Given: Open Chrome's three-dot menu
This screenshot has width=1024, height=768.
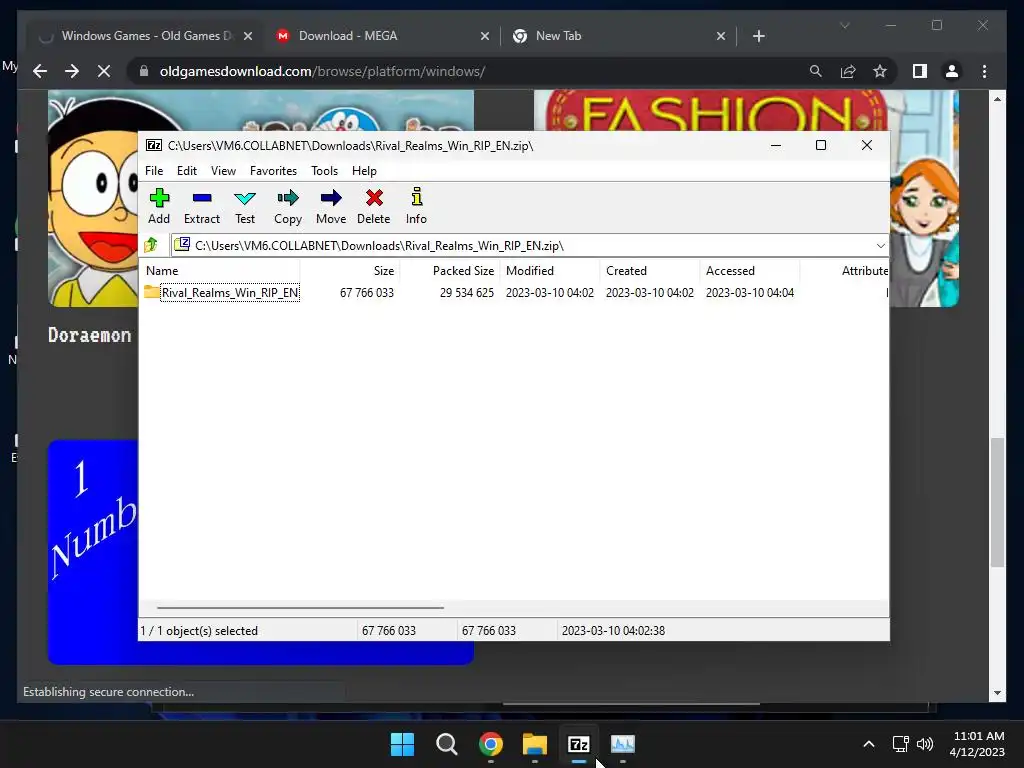Looking at the screenshot, I should 984,71.
